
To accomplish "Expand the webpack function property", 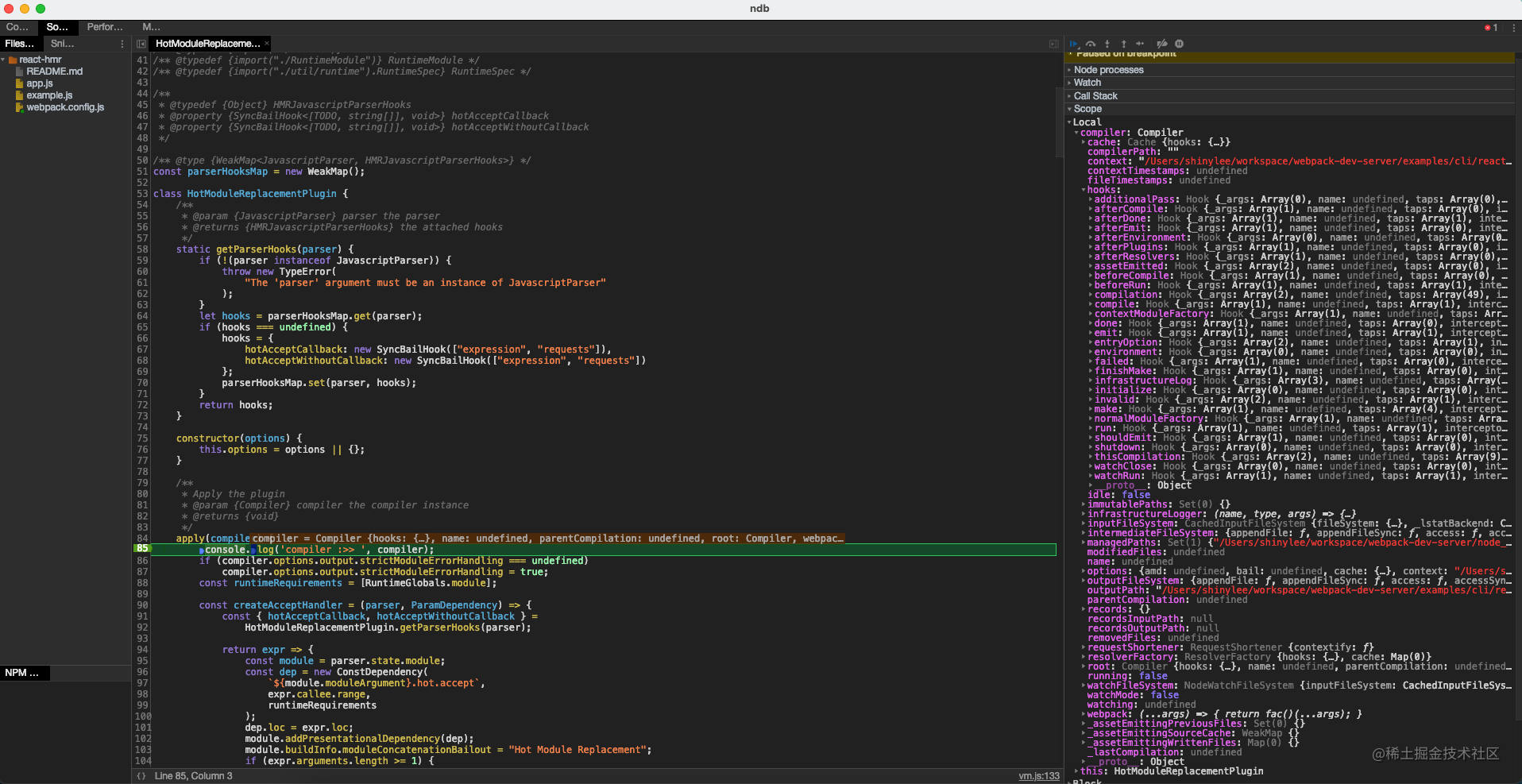I will [x=1084, y=714].
